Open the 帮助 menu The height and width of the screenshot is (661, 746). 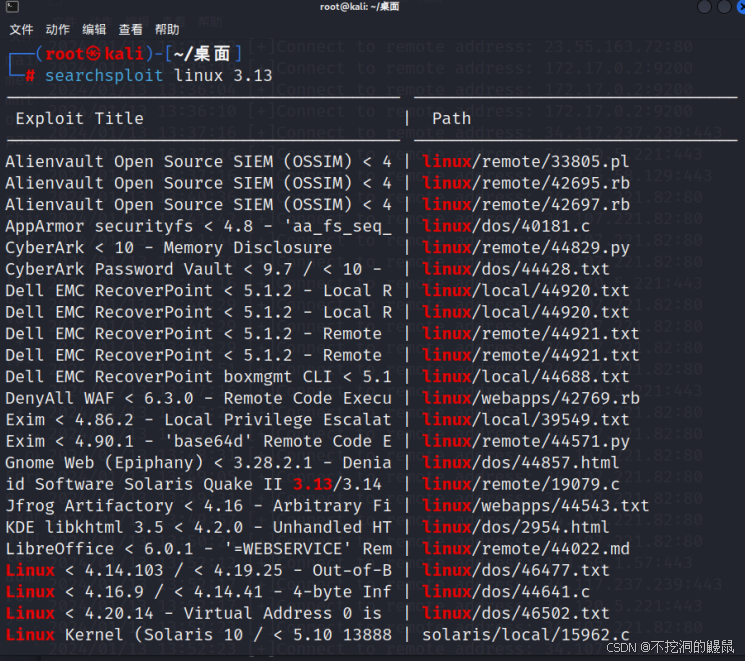click(x=167, y=30)
